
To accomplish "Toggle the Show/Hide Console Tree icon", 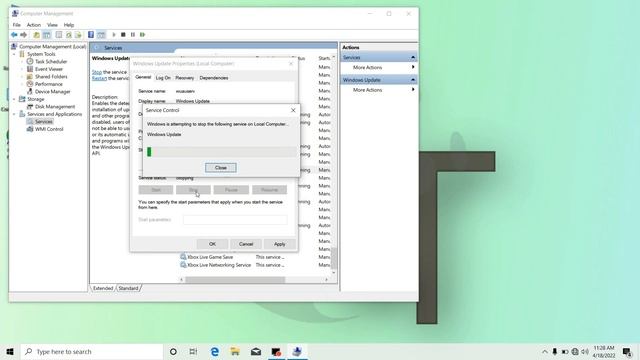I will (x=47, y=35).
